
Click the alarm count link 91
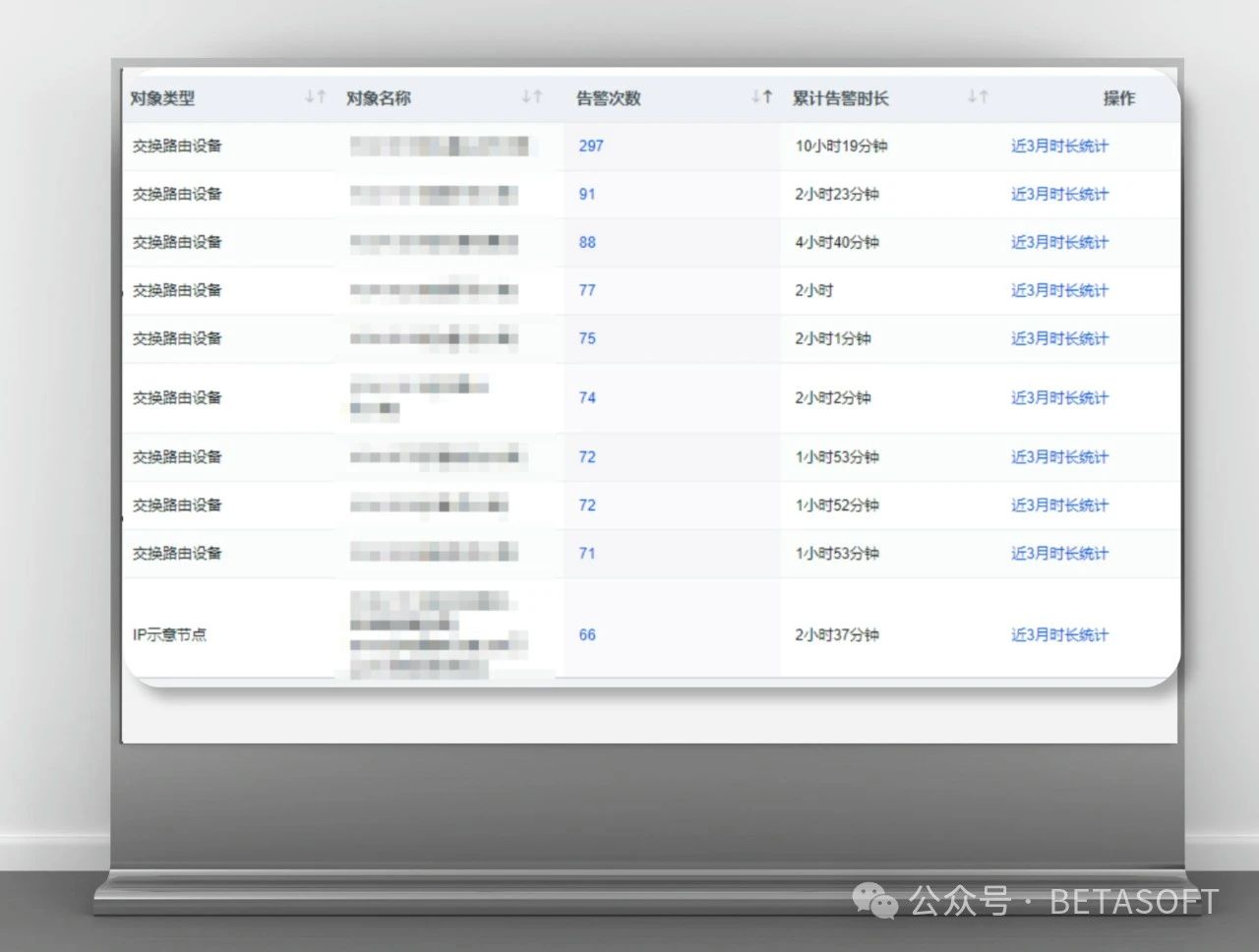[586, 194]
